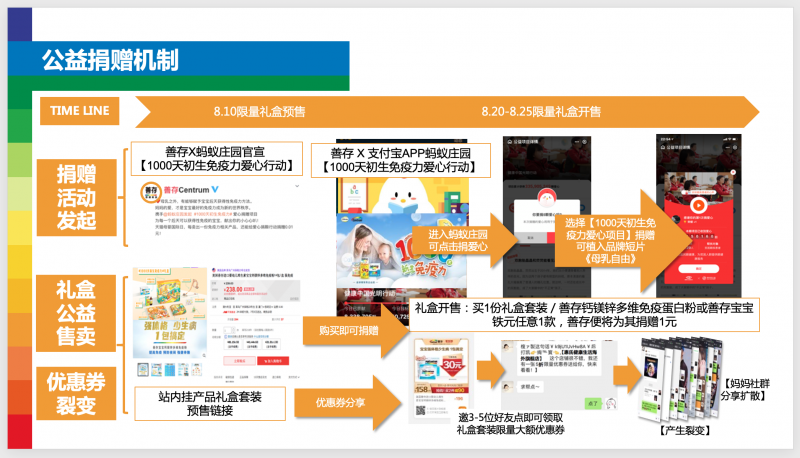
Task: Click the blue verified V badge beside 善存Centrum
Action: [x=215, y=190]
